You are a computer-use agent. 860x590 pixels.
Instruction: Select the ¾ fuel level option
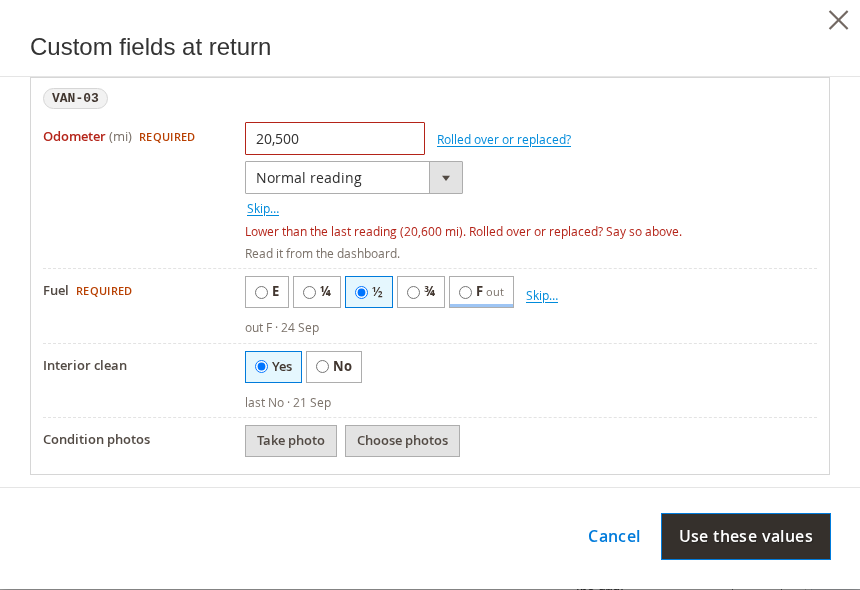pos(421,292)
